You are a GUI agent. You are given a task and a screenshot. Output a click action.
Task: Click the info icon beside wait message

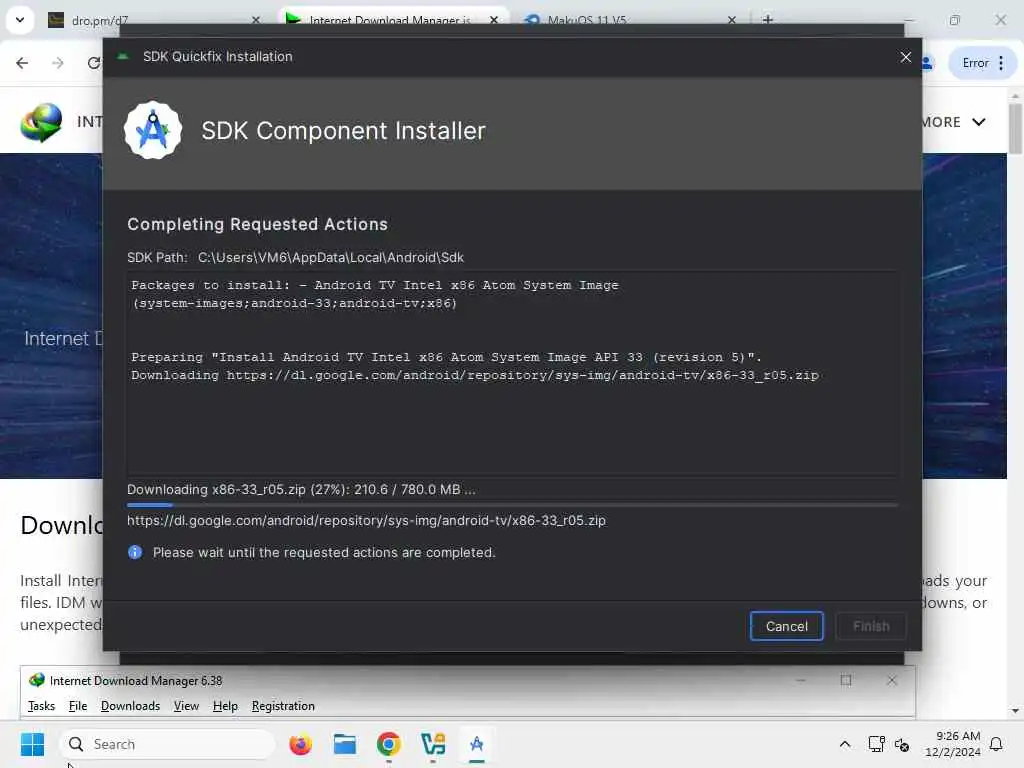[x=135, y=552]
